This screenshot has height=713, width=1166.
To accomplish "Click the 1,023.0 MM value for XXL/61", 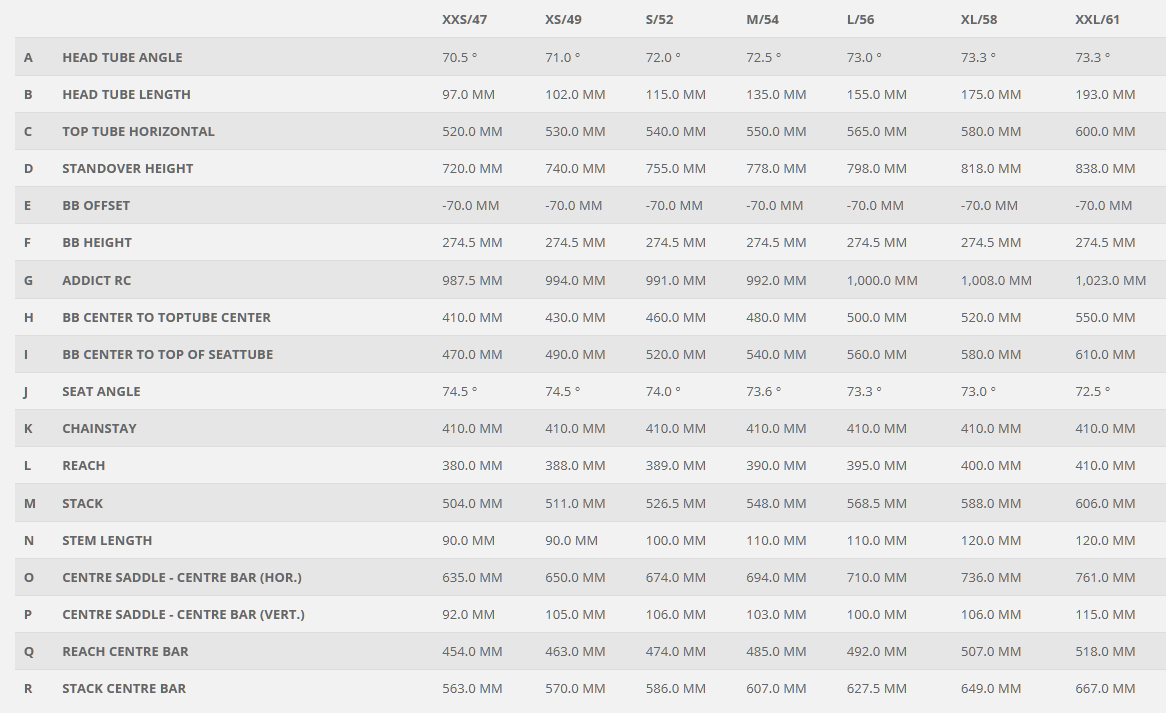I will pos(1110,280).
